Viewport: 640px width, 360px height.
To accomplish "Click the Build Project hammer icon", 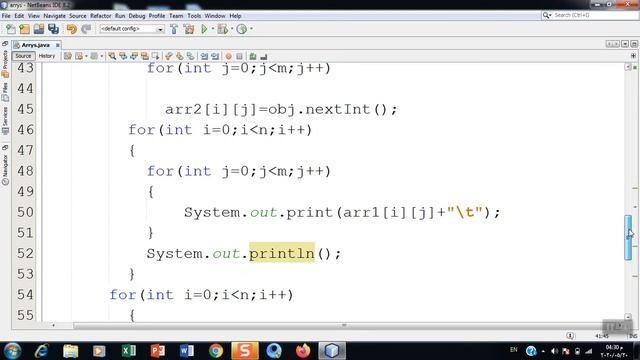I will (174, 29).
